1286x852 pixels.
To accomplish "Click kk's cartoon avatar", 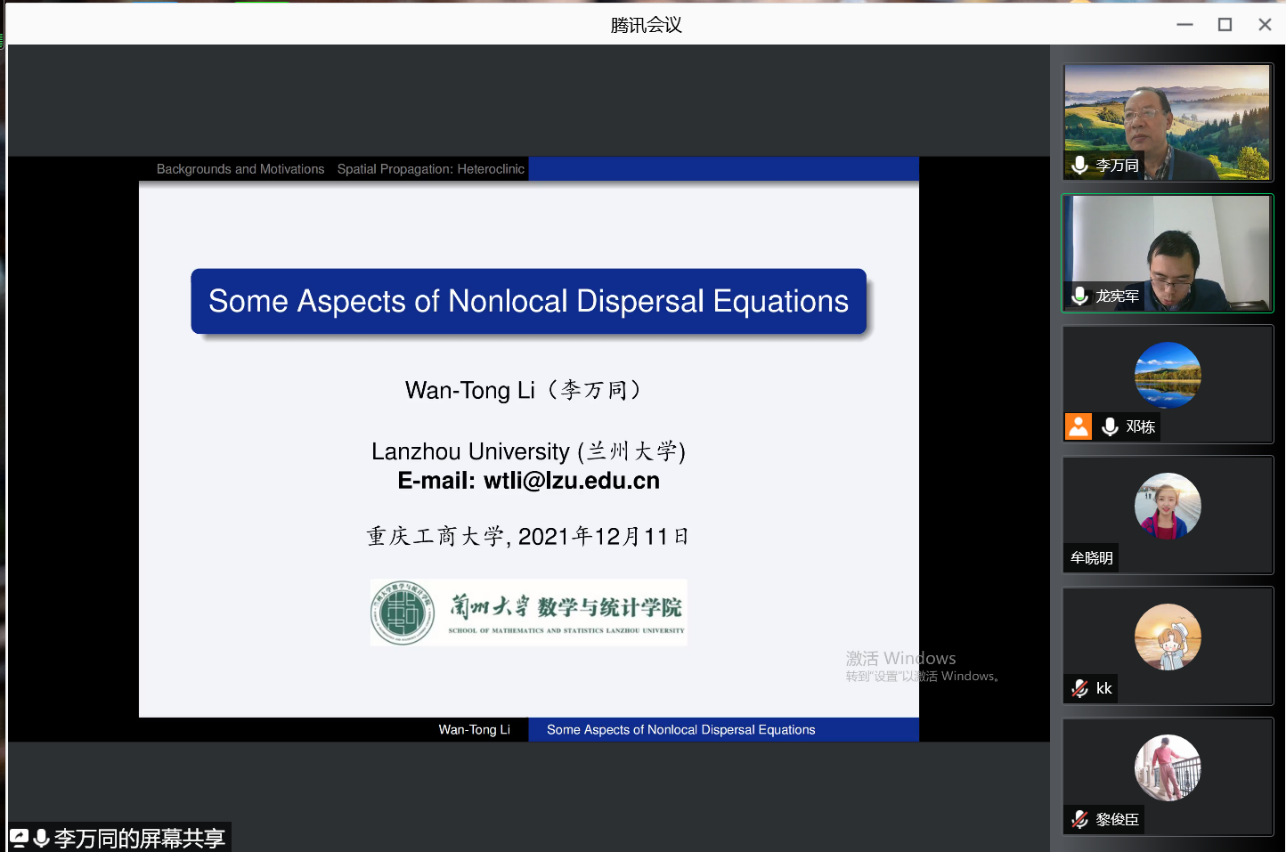I will point(1167,637).
